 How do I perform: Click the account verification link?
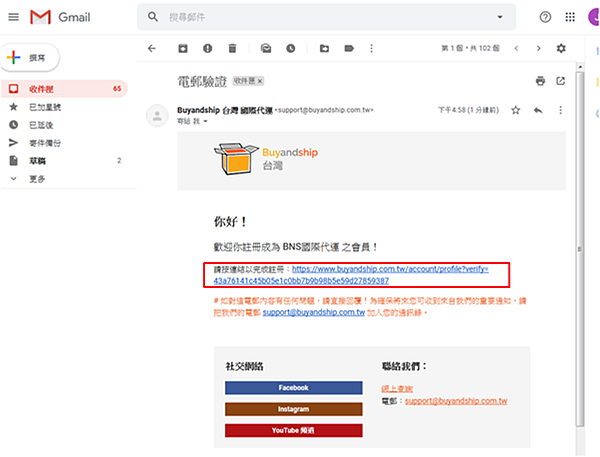click(351, 275)
